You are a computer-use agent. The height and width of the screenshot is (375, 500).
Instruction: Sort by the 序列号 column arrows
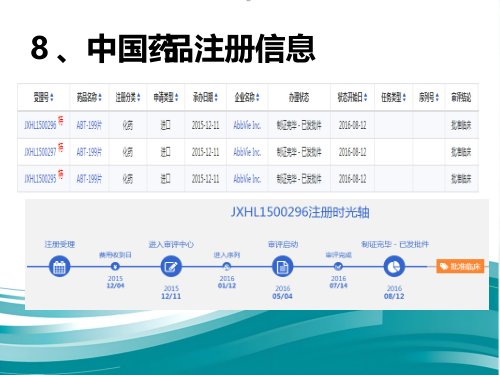click(x=437, y=97)
